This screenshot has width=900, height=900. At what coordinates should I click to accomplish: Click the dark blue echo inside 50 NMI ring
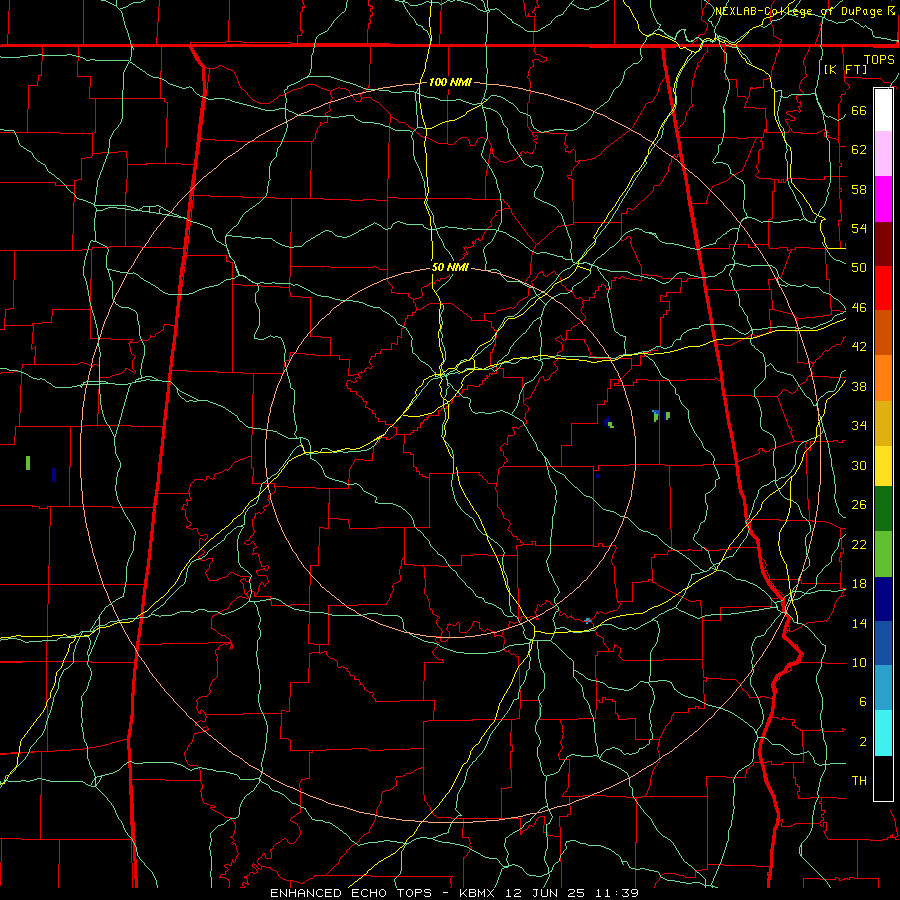tap(608, 423)
